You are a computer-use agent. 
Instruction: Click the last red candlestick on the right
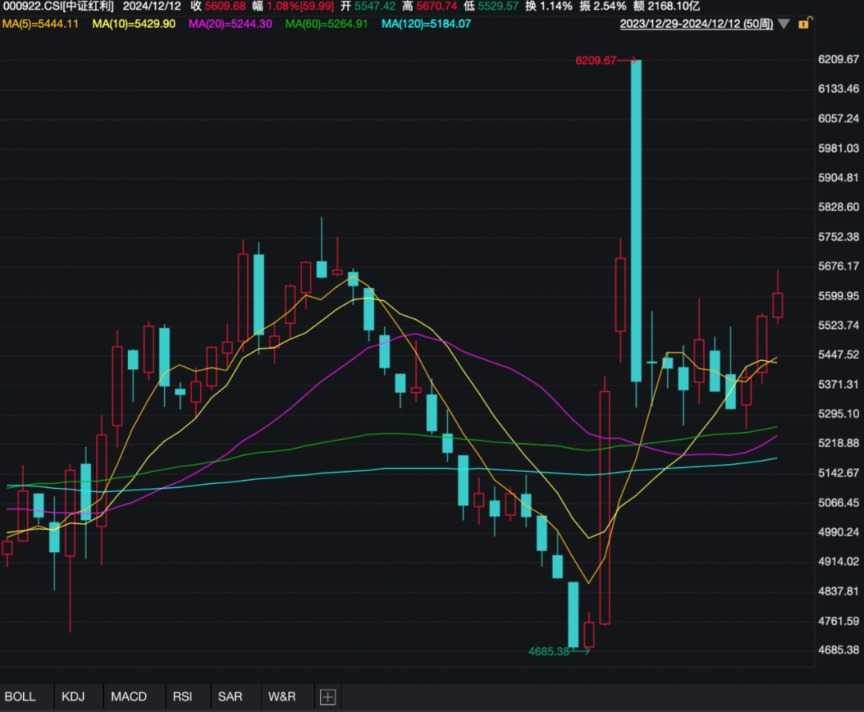[777, 305]
